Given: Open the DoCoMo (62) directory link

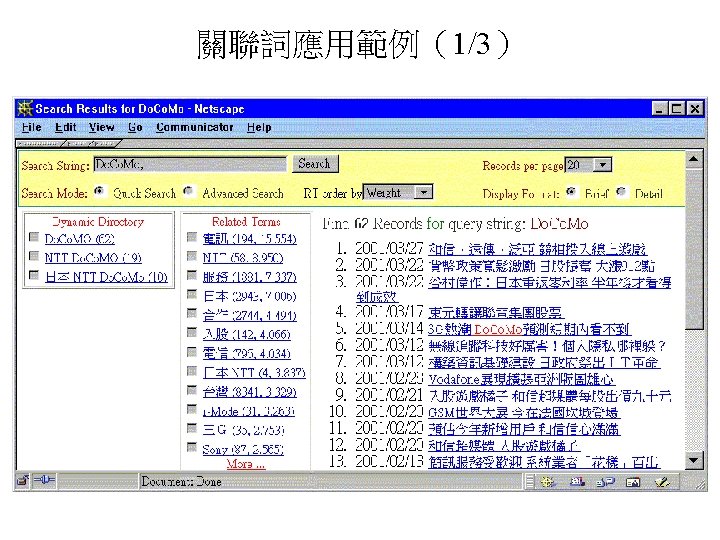Looking at the screenshot, I should pyautogui.click(x=79, y=238).
